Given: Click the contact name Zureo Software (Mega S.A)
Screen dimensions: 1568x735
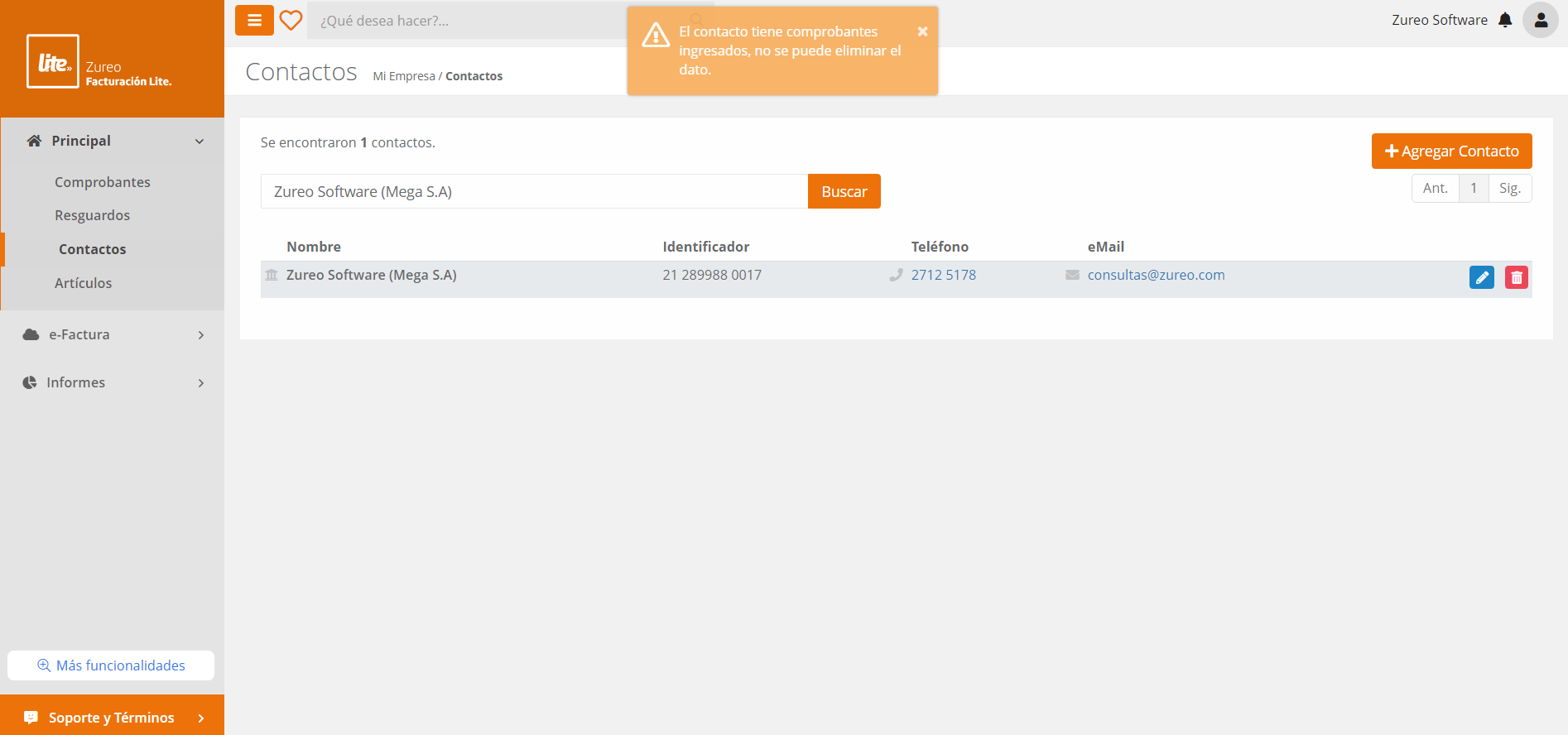Looking at the screenshot, I should pyautogui.click(x=372, y=275).
